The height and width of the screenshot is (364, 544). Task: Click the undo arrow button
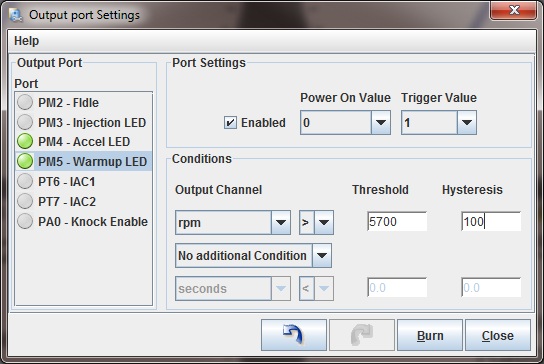pos(294,335)
